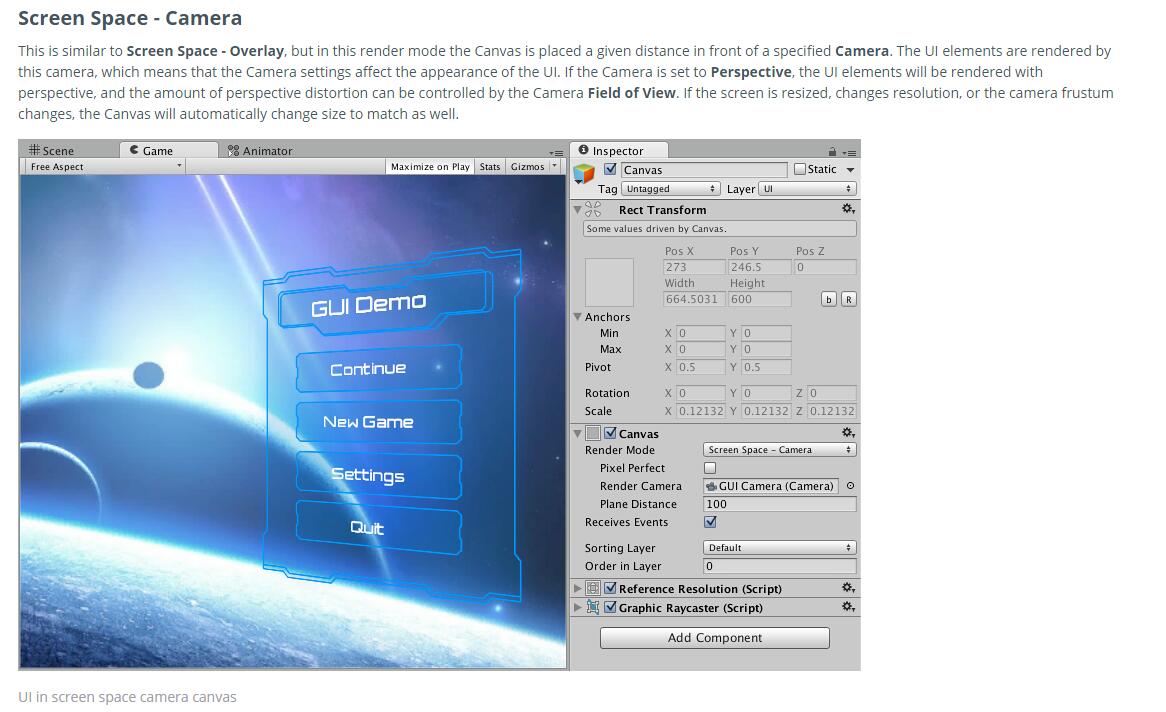The height and width of the screenshot is (712, 1166).
Task: Toggle the Canvas GameObject active checkbox
Action: point(611,169)
